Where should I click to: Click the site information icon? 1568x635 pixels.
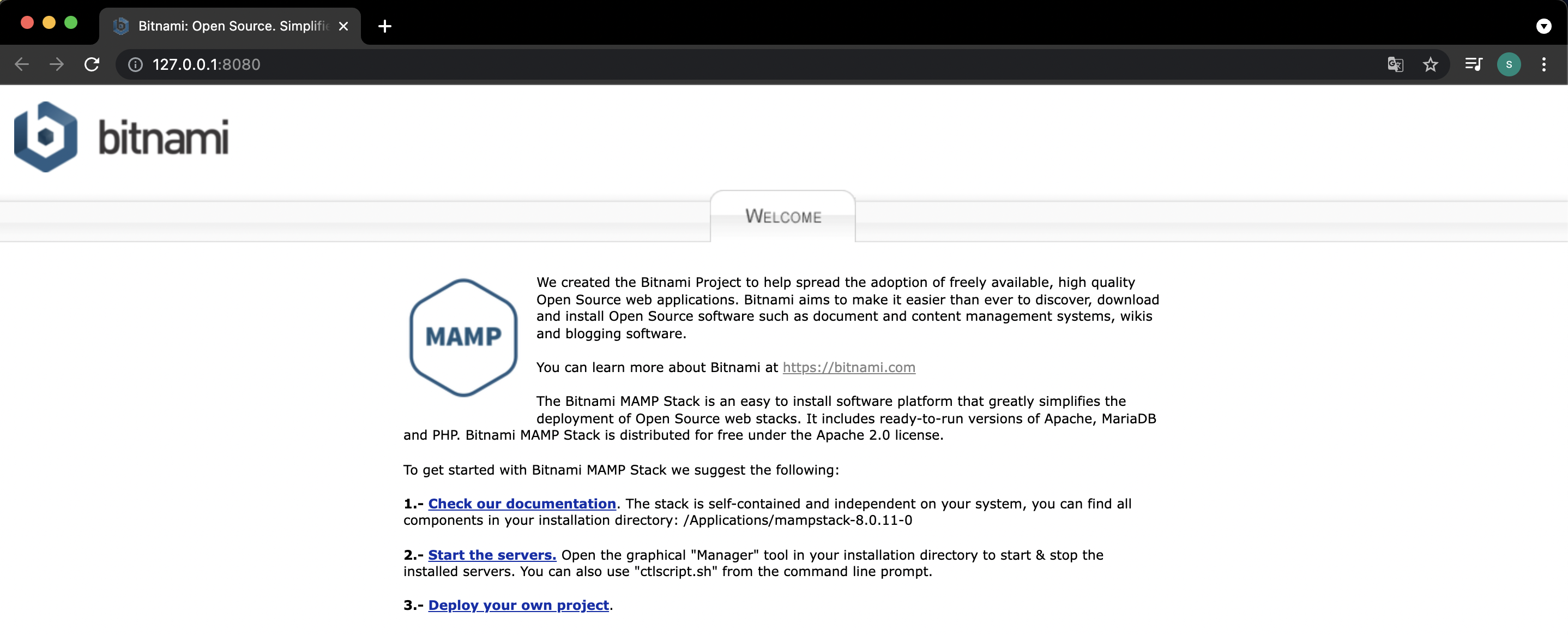(x=135, y=64)
